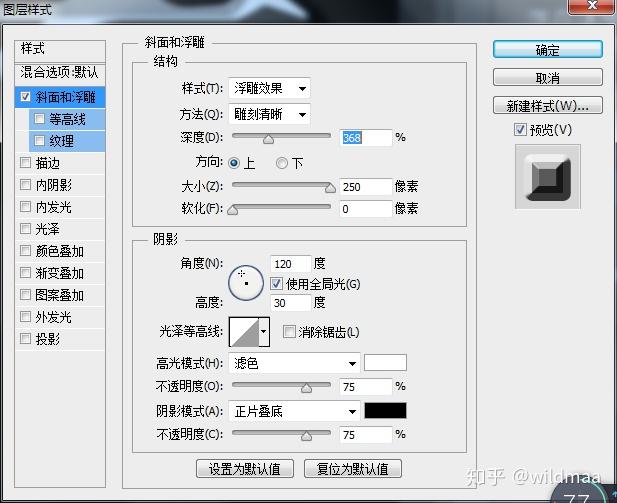Open the white highlight color swatch
The width and height of the screenshot is (617, 503).
tap(385, 362)
